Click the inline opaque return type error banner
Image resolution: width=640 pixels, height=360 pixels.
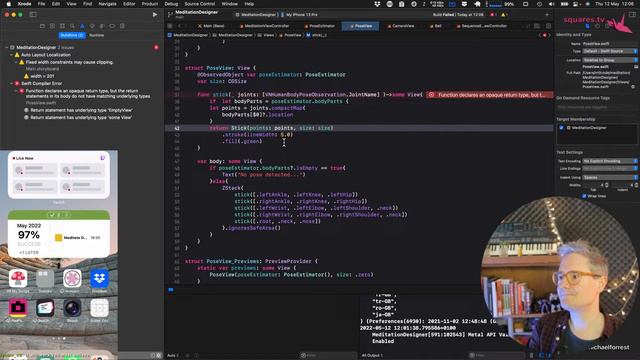tap(490, 95)
